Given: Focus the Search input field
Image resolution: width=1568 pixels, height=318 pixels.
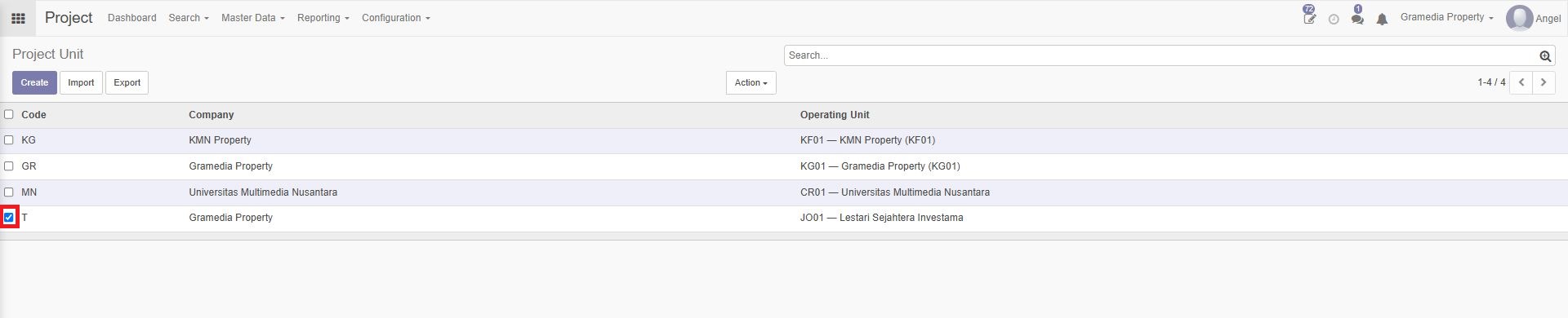Looking at the screenshot, I should click(x=1161, y=55).
